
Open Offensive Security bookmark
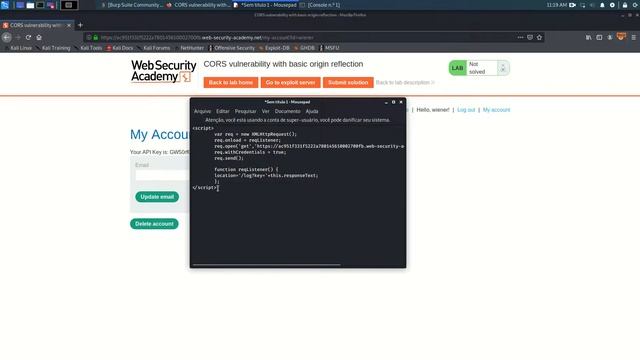232,48
